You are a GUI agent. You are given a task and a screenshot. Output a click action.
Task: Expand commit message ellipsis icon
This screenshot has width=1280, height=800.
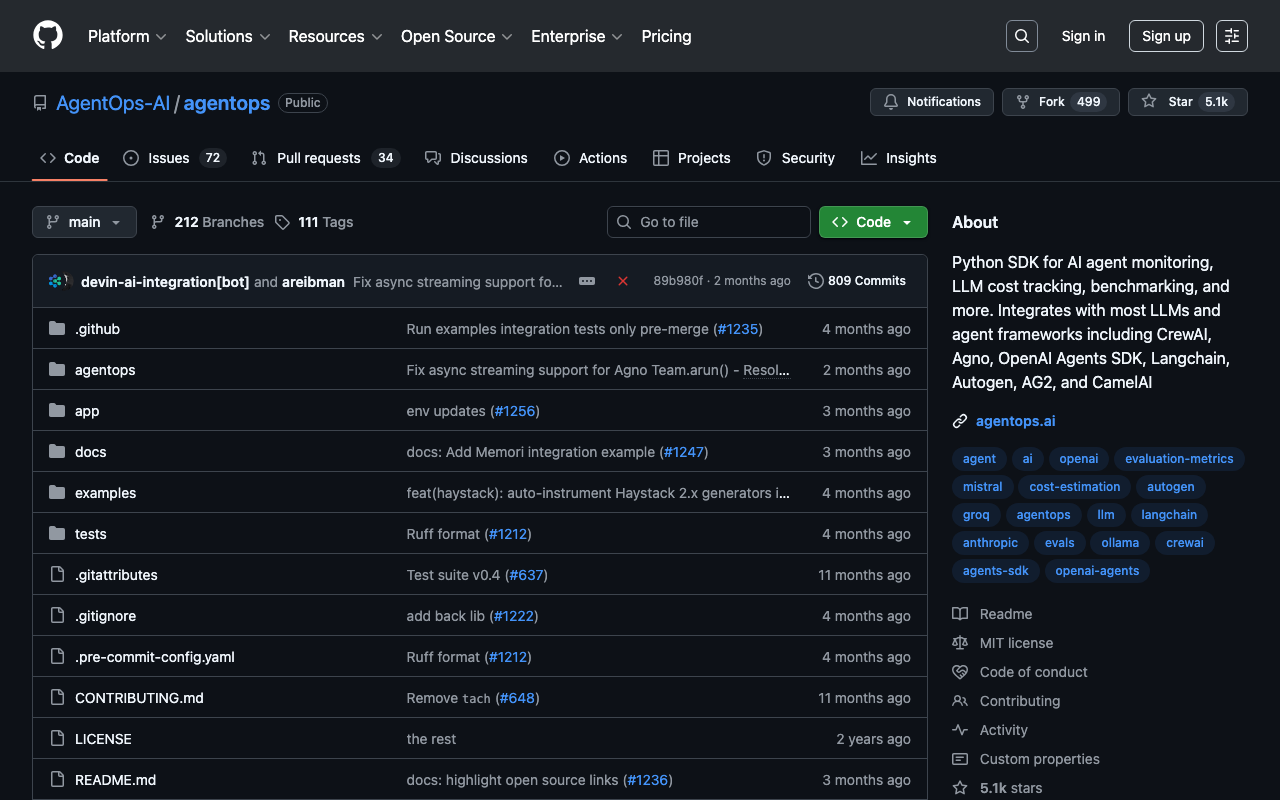[587, 281]
